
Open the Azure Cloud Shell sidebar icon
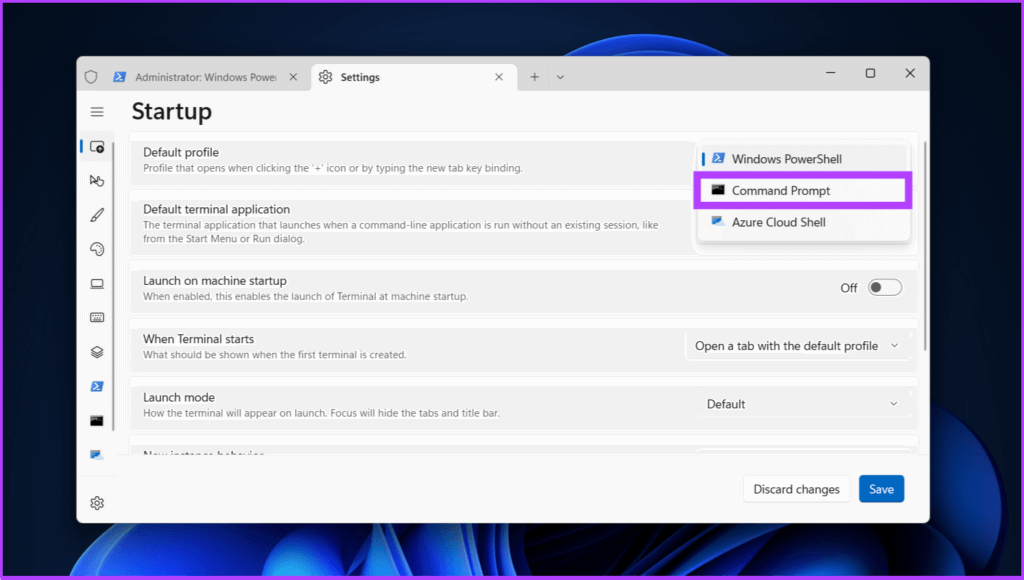coord(97,454)
